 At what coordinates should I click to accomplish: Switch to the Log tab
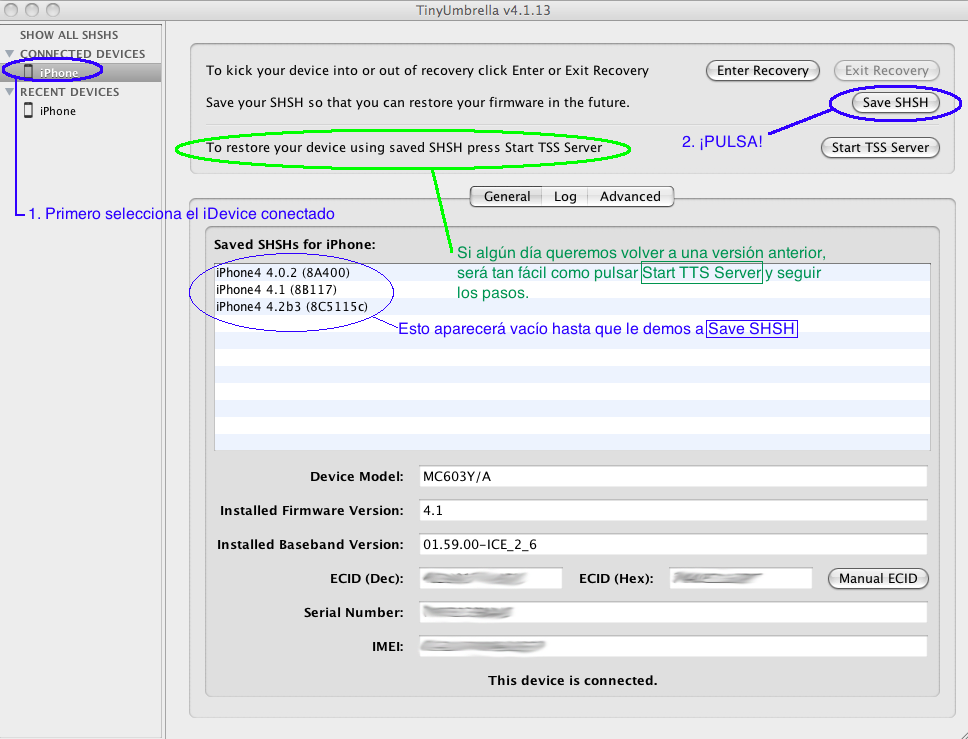[x=565, y=196]
